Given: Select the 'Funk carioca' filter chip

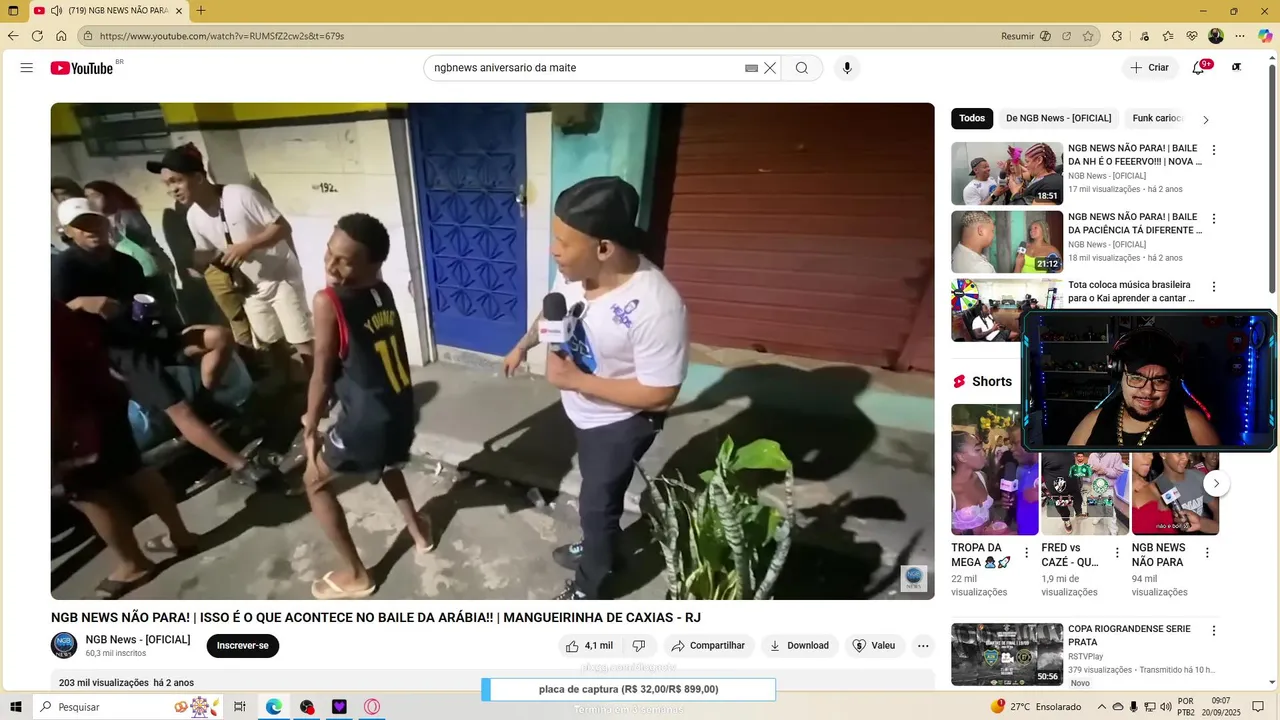Looking at the screenshot, I should (1157, 118).
